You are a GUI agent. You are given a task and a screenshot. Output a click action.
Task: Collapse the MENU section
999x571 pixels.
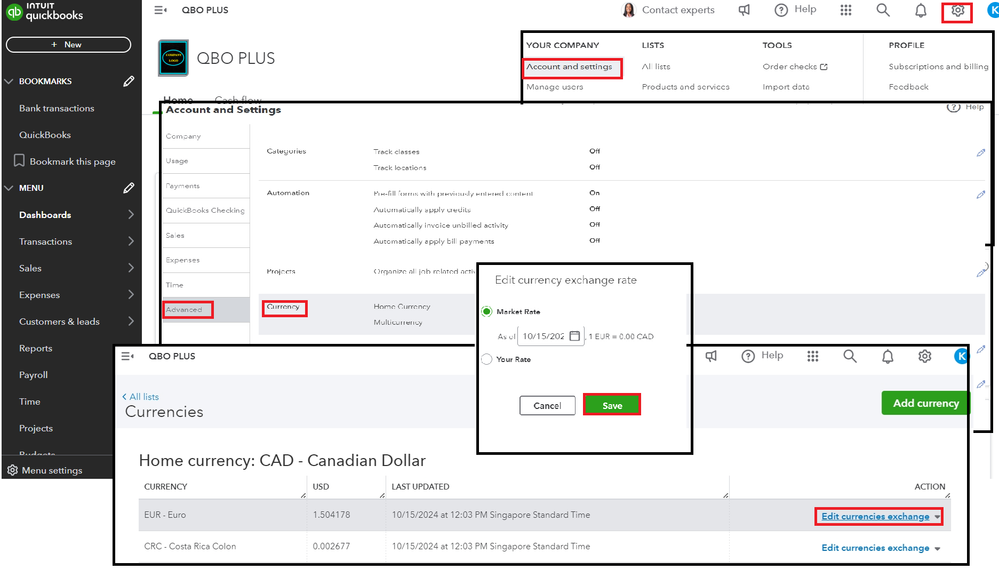tap(9, 188)
